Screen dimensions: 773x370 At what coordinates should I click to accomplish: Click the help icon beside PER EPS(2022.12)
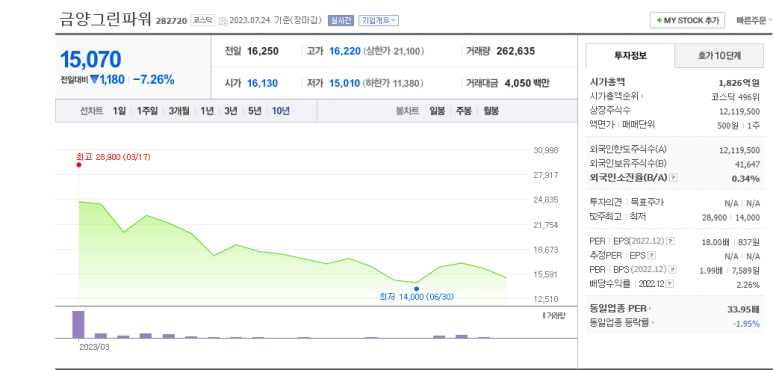pyautogui.click(x=670, y=241)
